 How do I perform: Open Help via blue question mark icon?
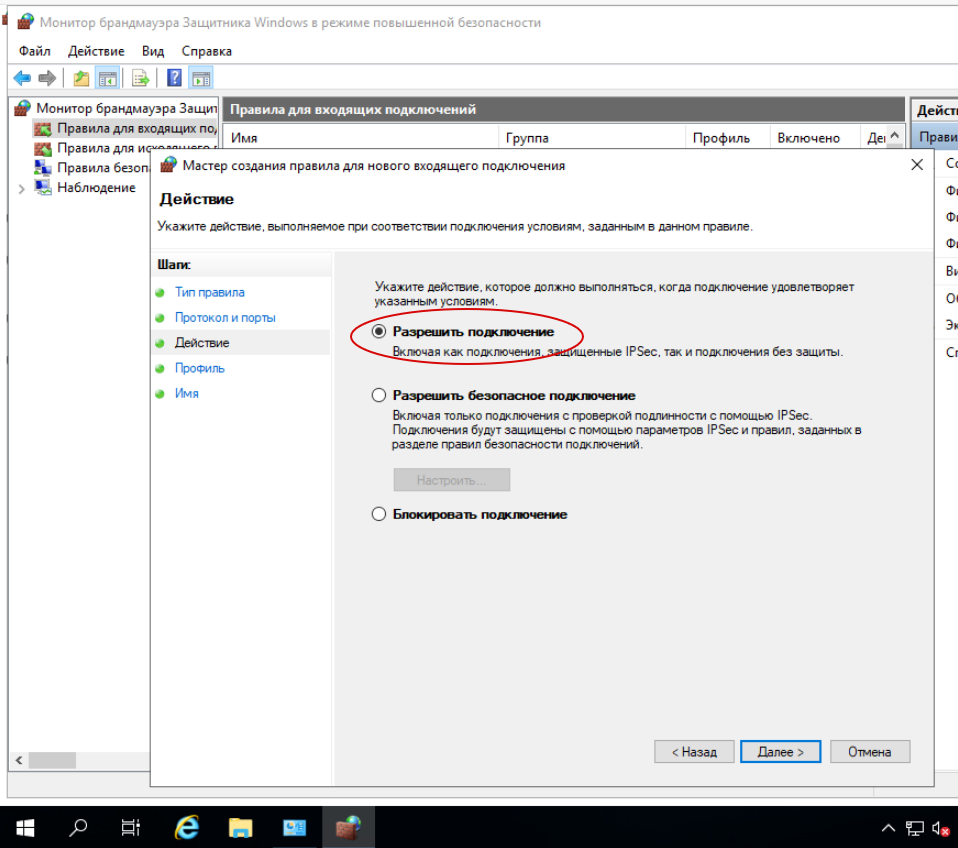tap(174, 78)
